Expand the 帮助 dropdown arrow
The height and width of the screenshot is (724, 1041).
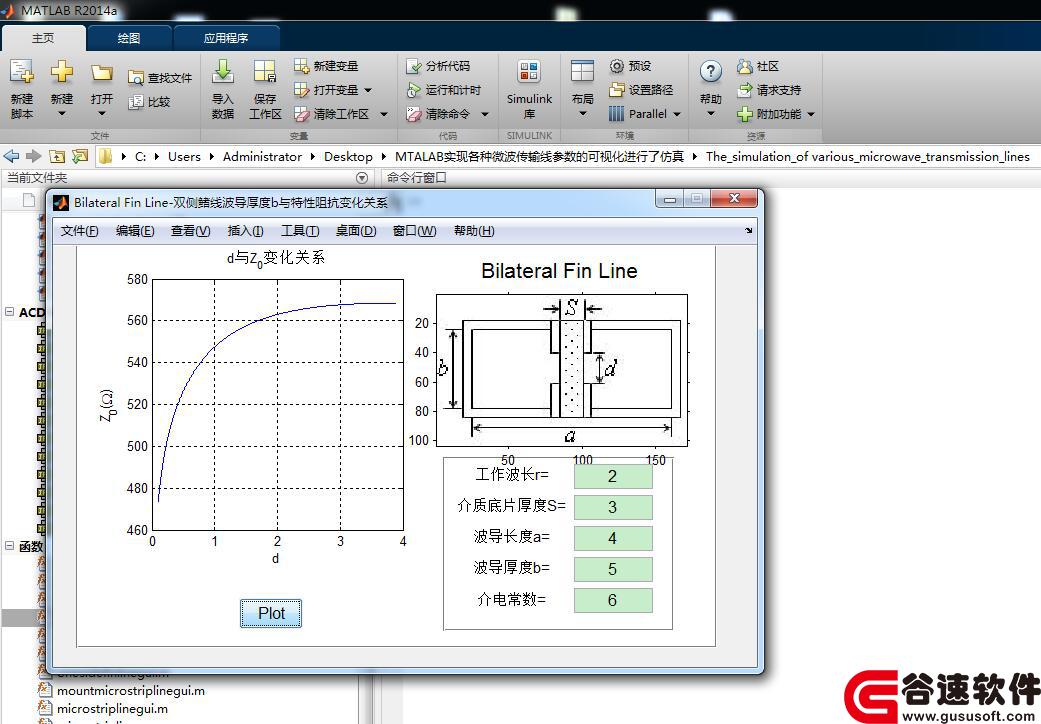pyautogui.click(x=710, y=114)
